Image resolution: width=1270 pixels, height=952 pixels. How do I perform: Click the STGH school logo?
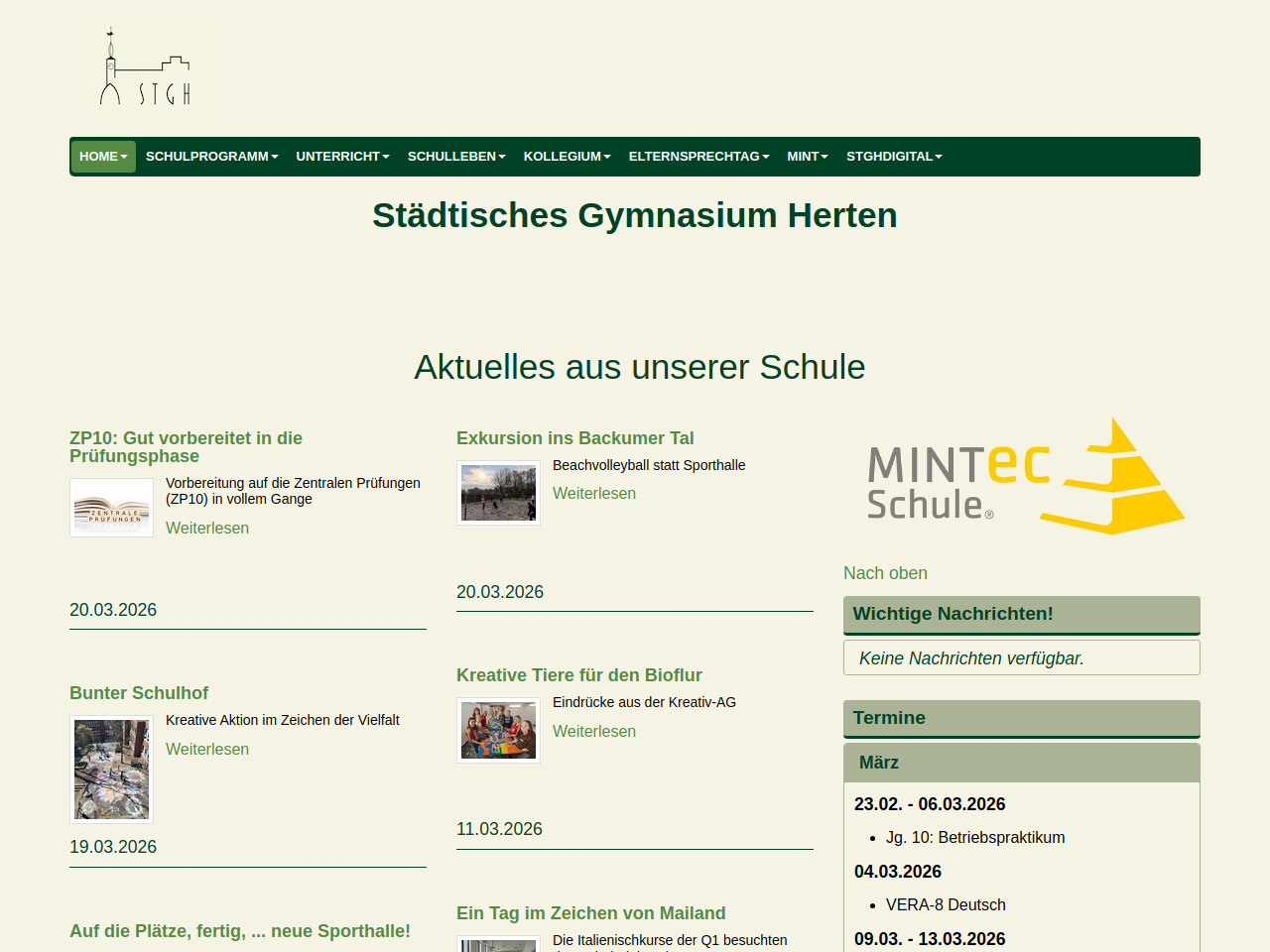coord(145,67)
